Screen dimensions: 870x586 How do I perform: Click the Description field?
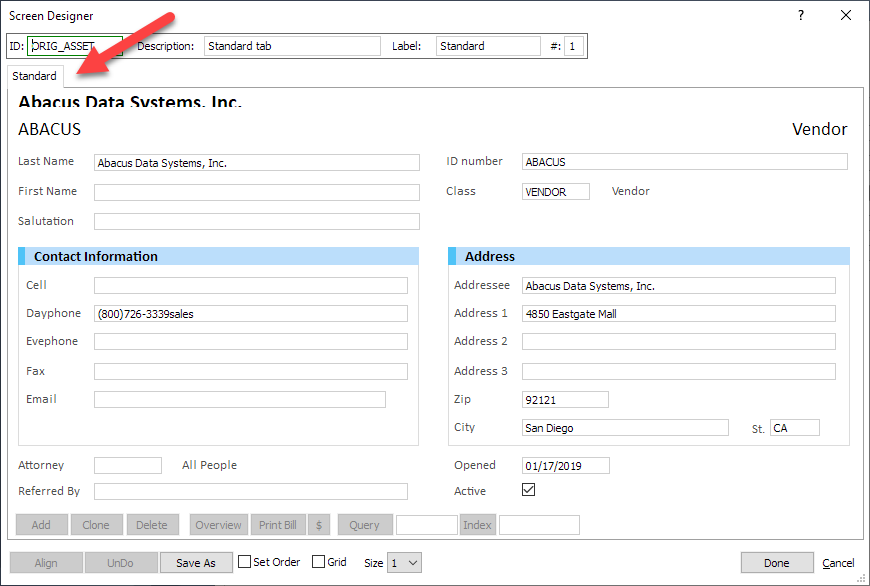(x=292, y=46)
